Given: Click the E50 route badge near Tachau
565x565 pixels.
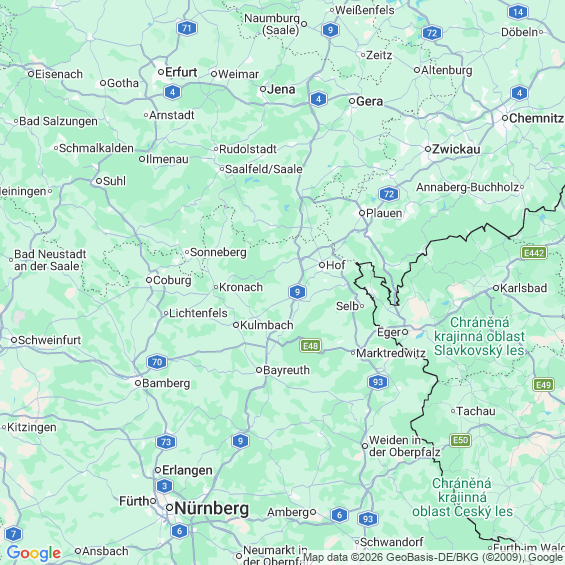Looking at the screenshot, I should (x=461, y=440).
